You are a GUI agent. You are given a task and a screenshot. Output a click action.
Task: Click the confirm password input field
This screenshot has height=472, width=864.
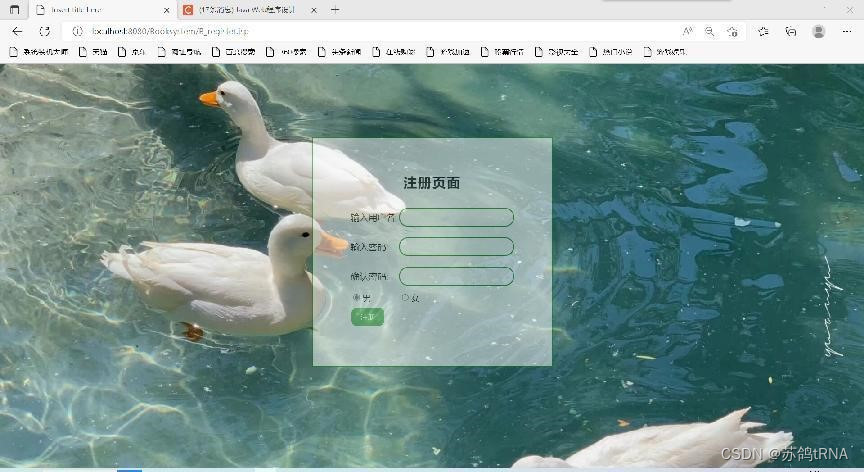[x=456, y=276]
